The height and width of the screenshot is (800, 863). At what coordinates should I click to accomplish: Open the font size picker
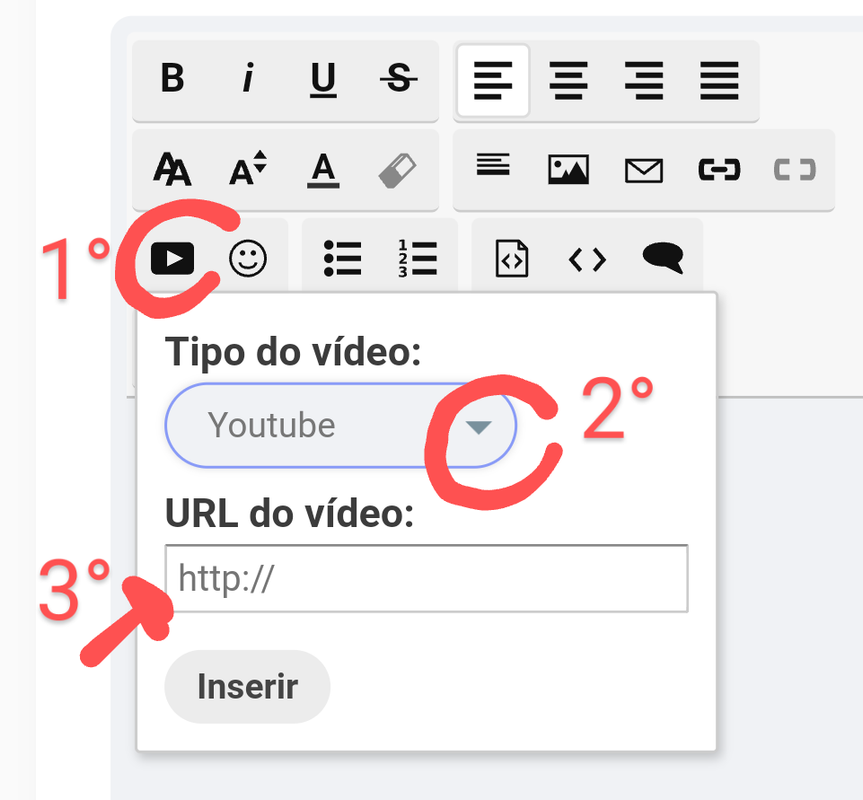tap(248, 169)
